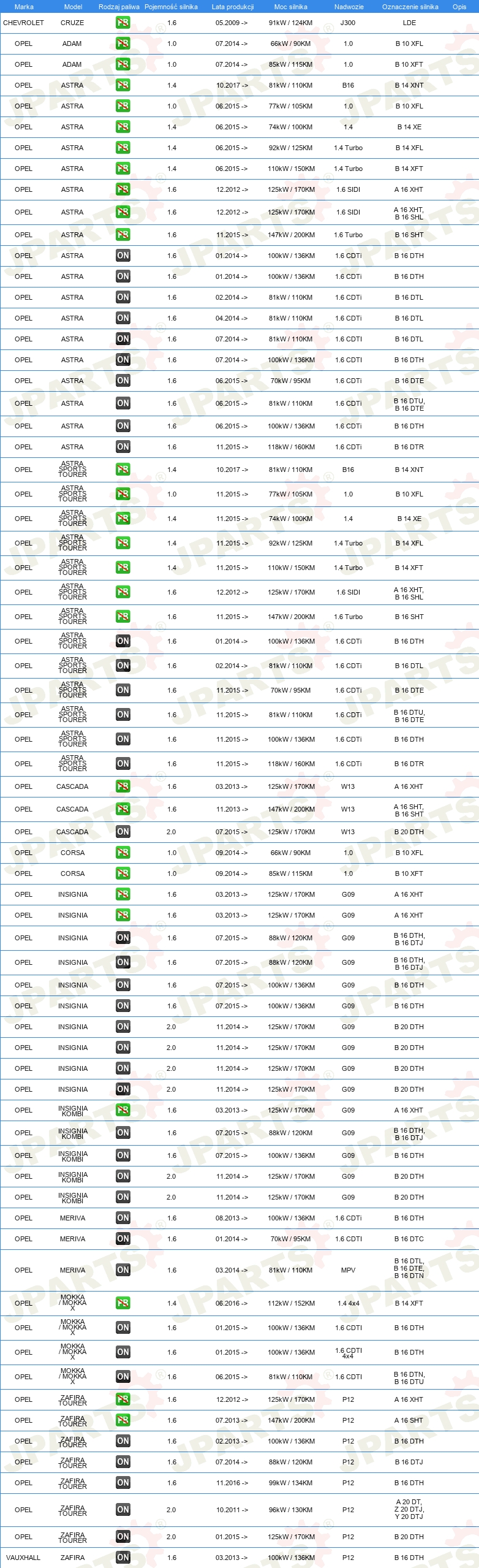
Task: Click diesel ON icon in Cascada 2.0 row
Action: pyautogui.click(x=123, y=832)
